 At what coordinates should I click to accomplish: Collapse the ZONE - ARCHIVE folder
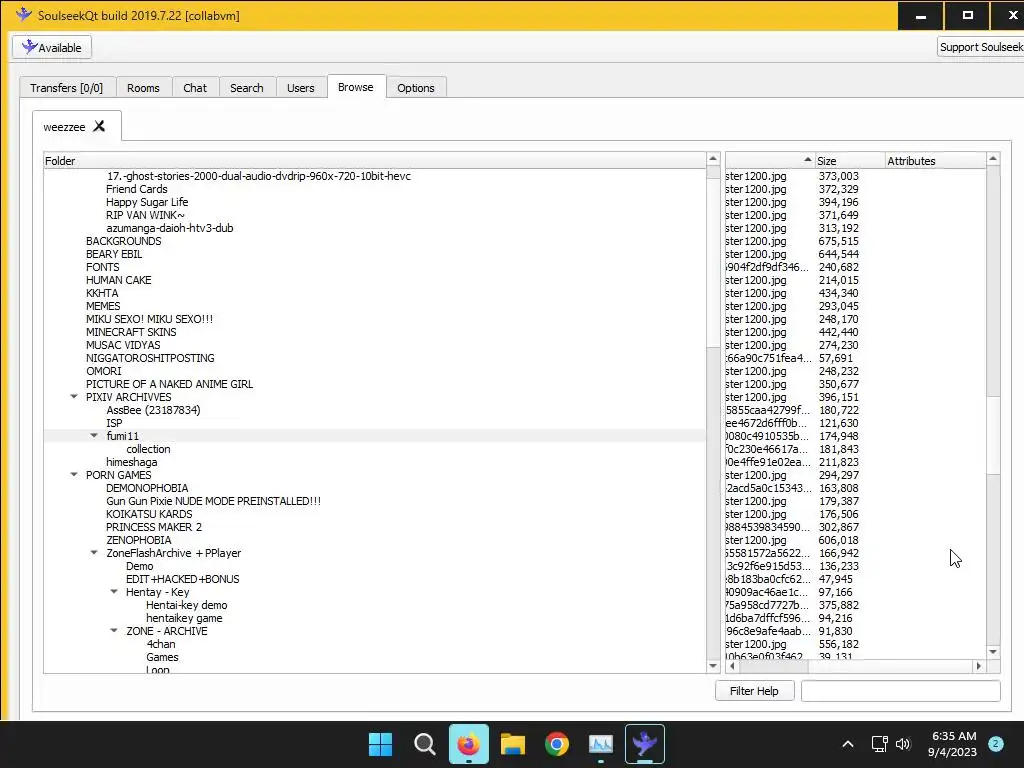(114, 631)
